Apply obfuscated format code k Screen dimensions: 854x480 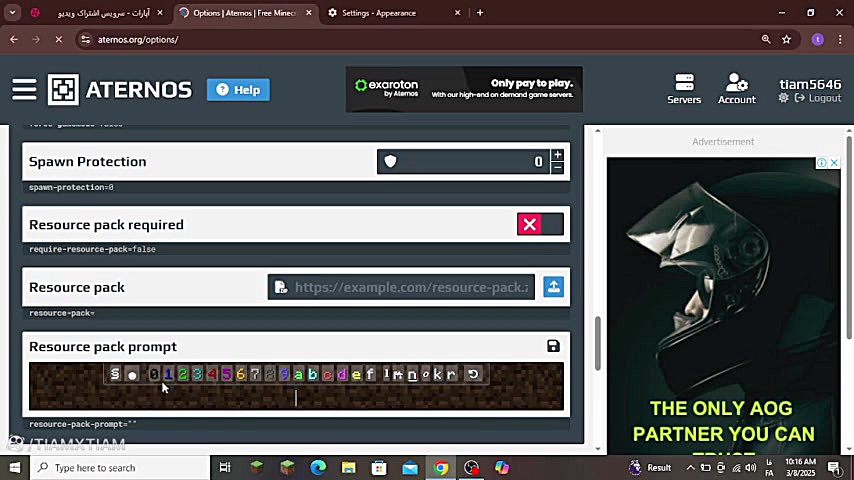point(438,374)
